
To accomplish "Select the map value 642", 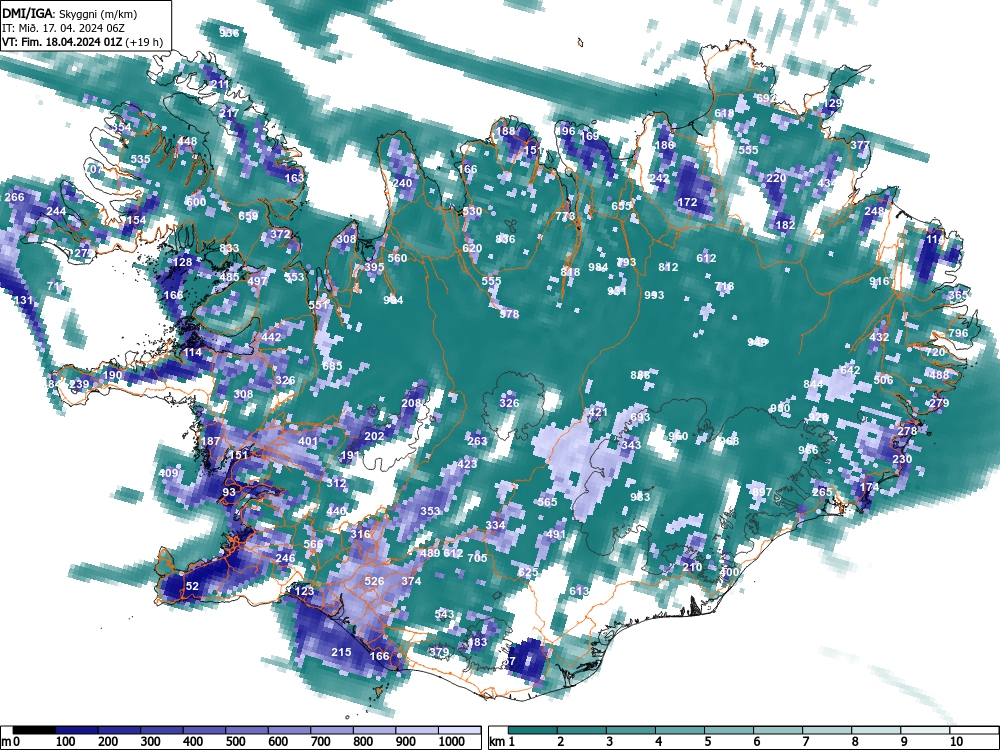I will [x=850, y=370].
